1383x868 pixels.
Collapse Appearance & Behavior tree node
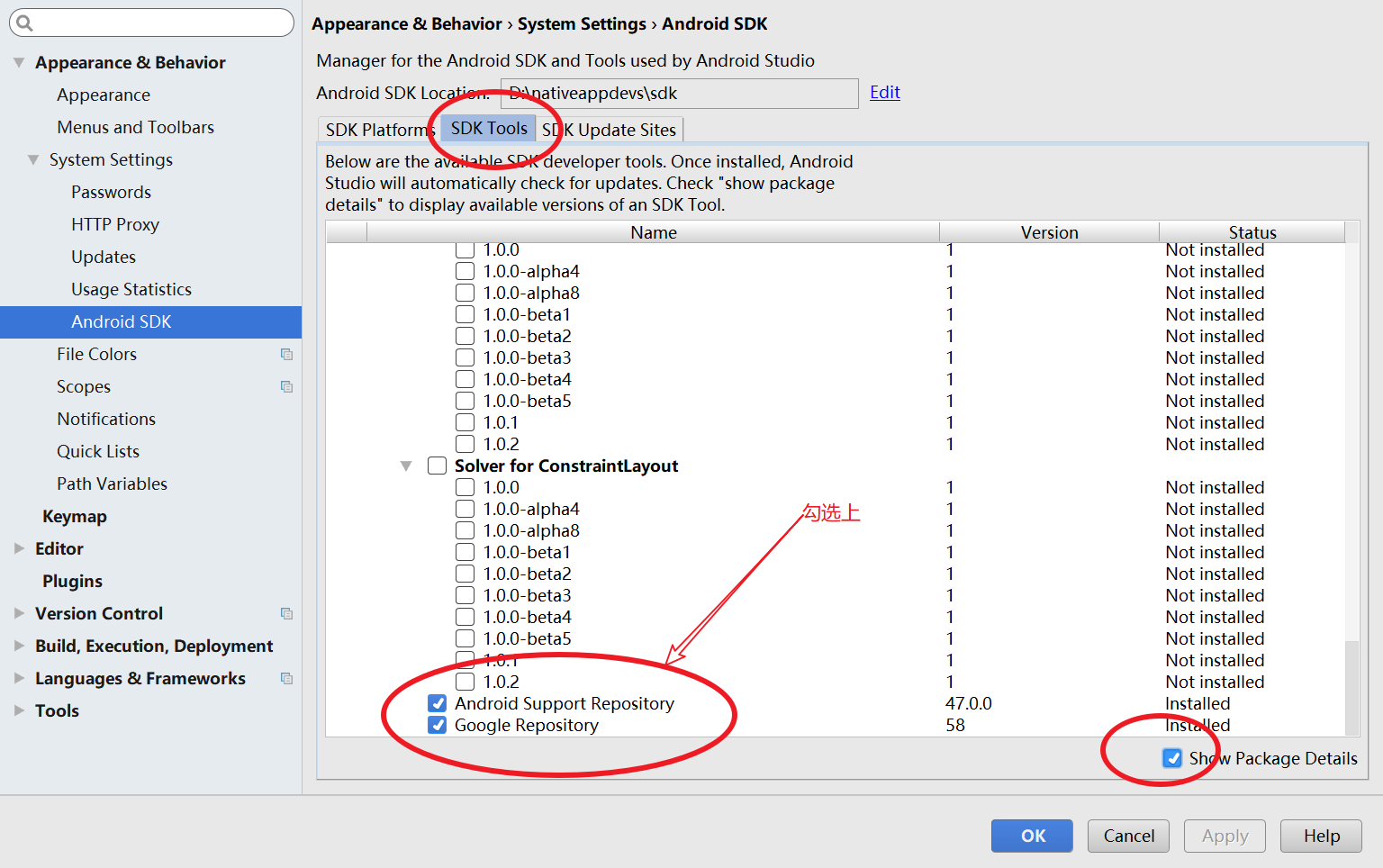click(x=19, y=62)
